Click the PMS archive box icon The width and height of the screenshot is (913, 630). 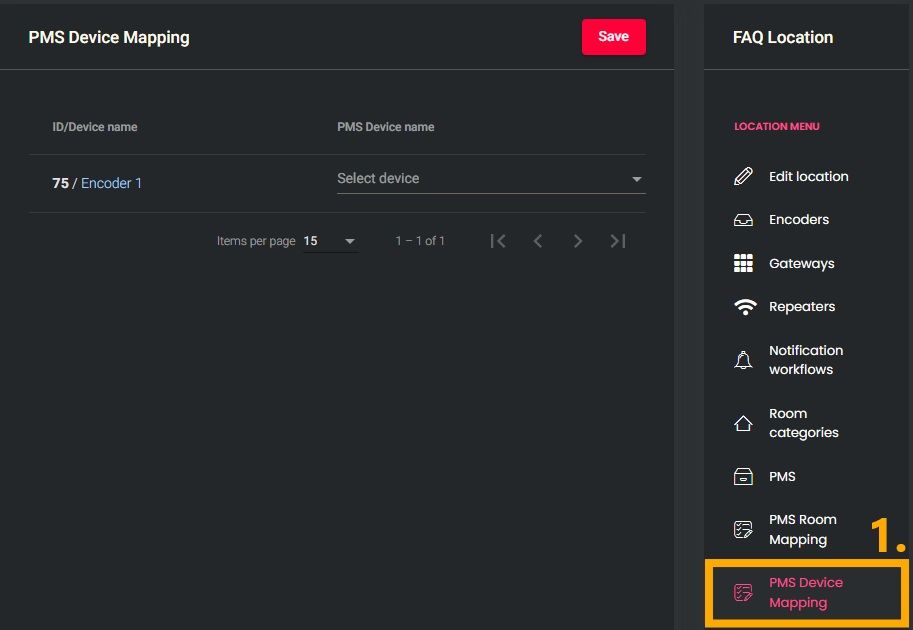tap(743, 477)
